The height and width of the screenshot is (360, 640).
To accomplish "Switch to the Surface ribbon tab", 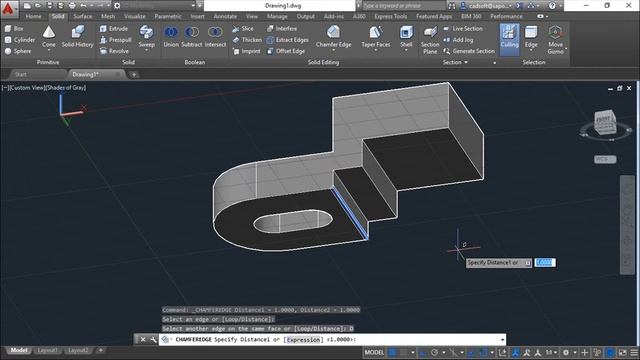I will coord(83,16).
